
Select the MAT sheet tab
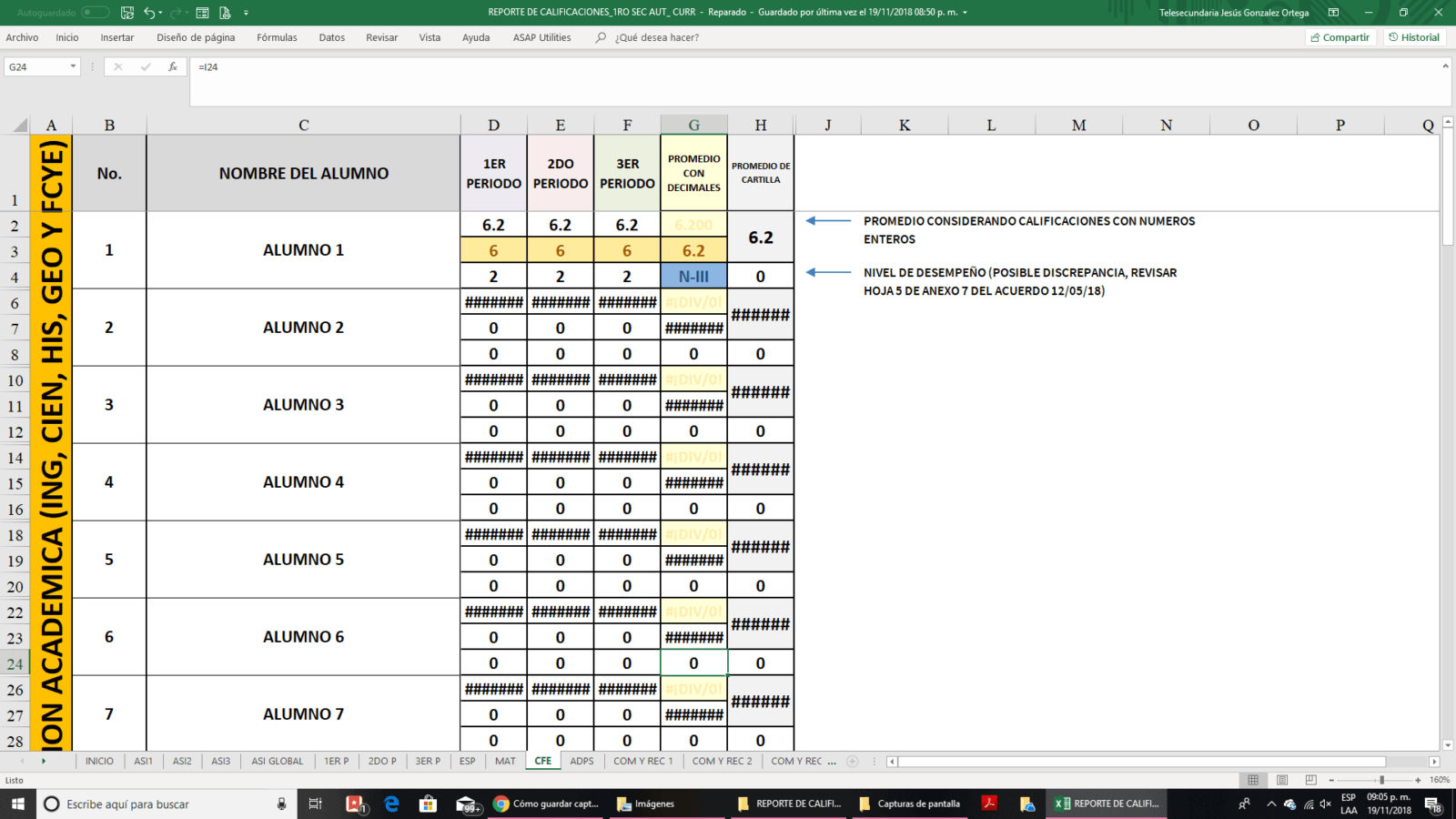505,761
